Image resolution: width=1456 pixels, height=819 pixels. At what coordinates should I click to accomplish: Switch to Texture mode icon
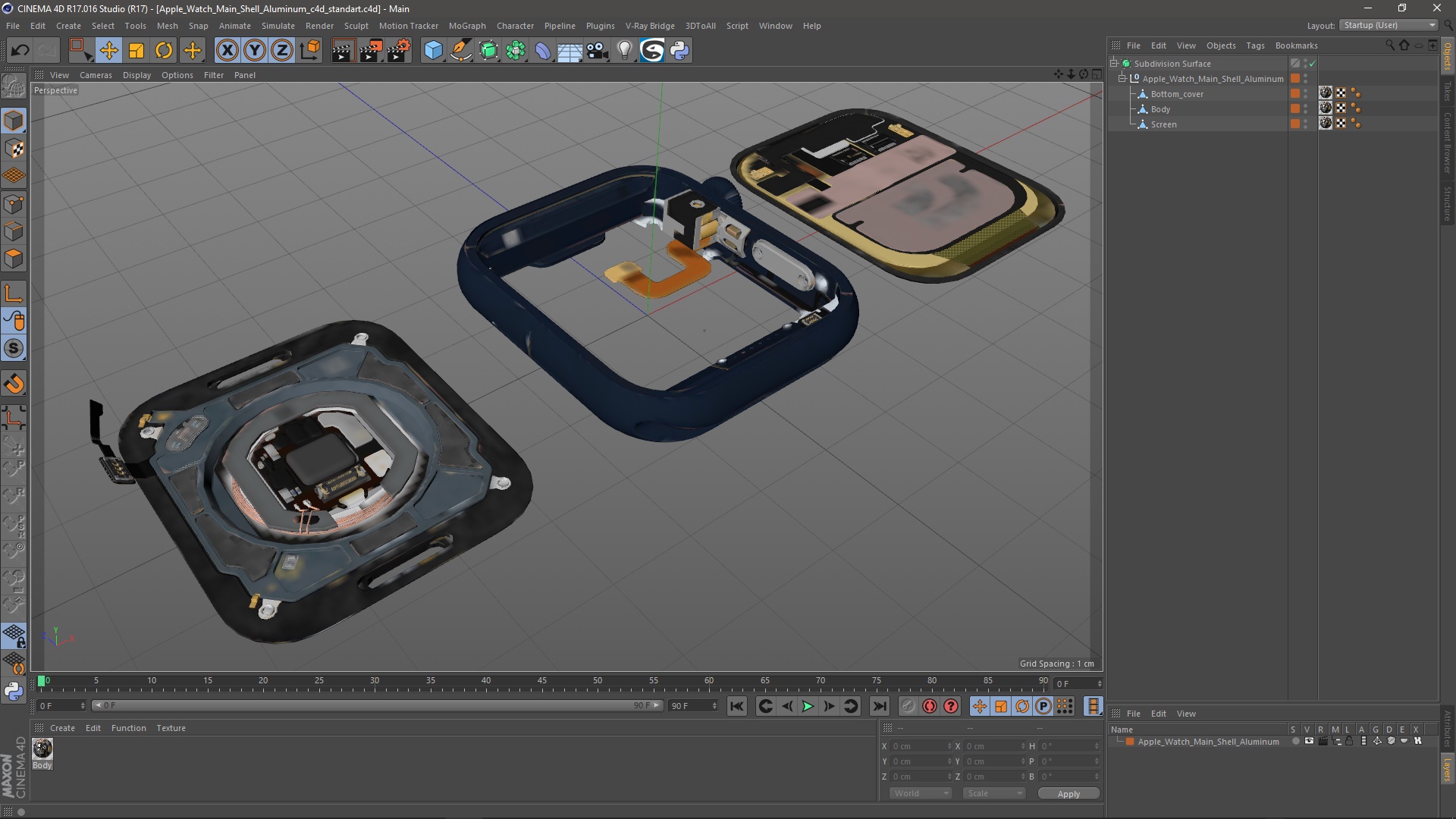click(14, 149)
